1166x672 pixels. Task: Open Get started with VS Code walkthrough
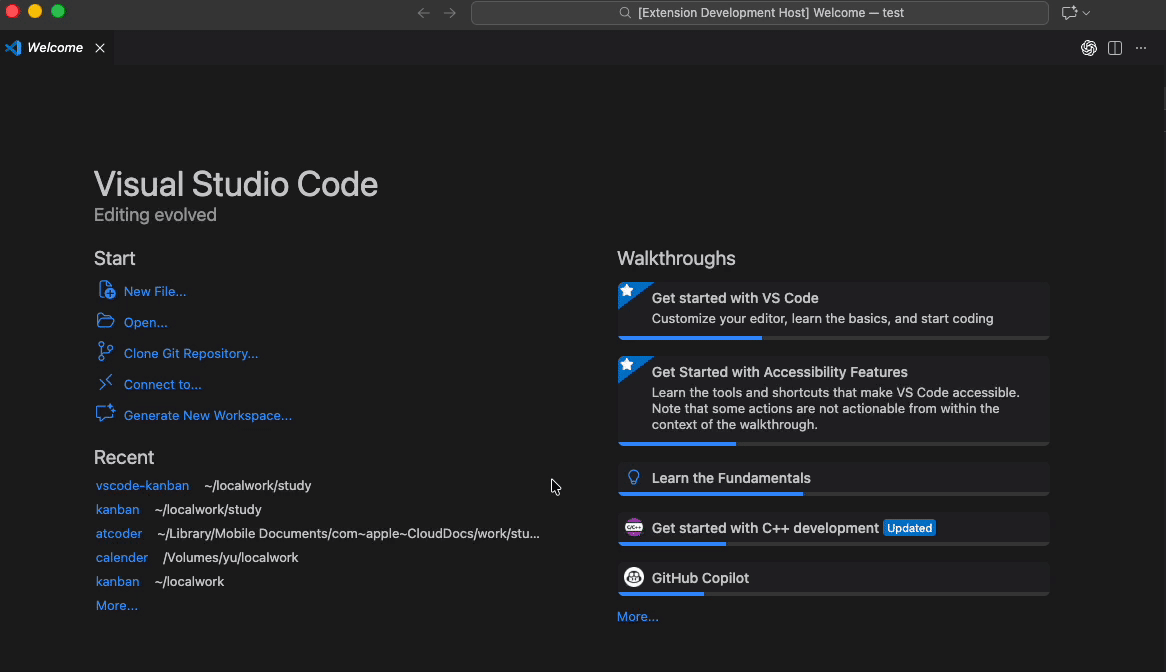(x=834, y=311)
